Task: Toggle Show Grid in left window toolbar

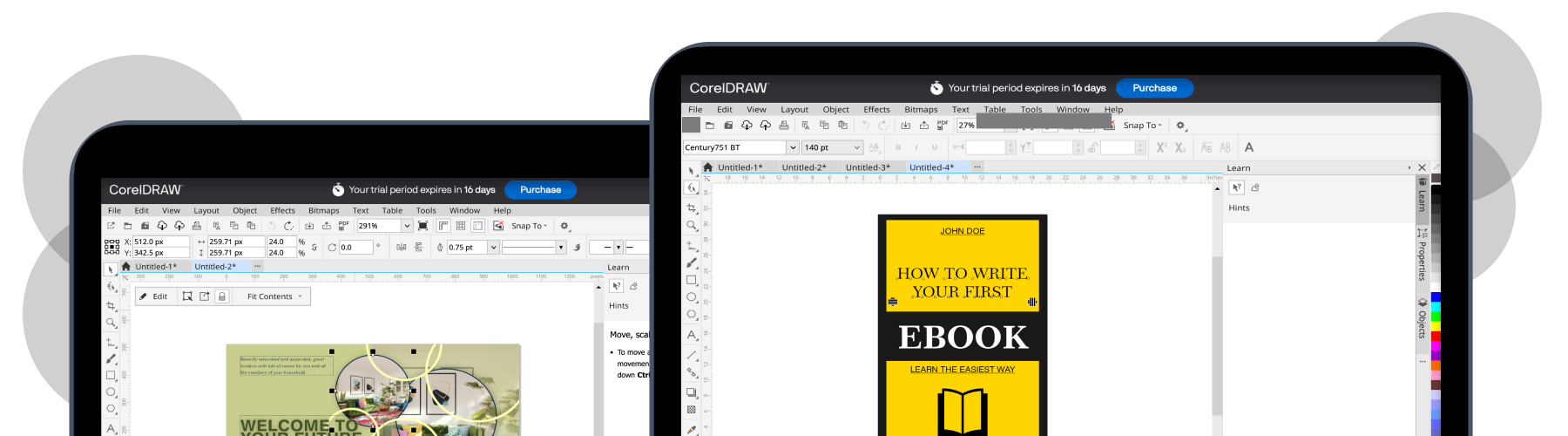Action: [461, 226]
